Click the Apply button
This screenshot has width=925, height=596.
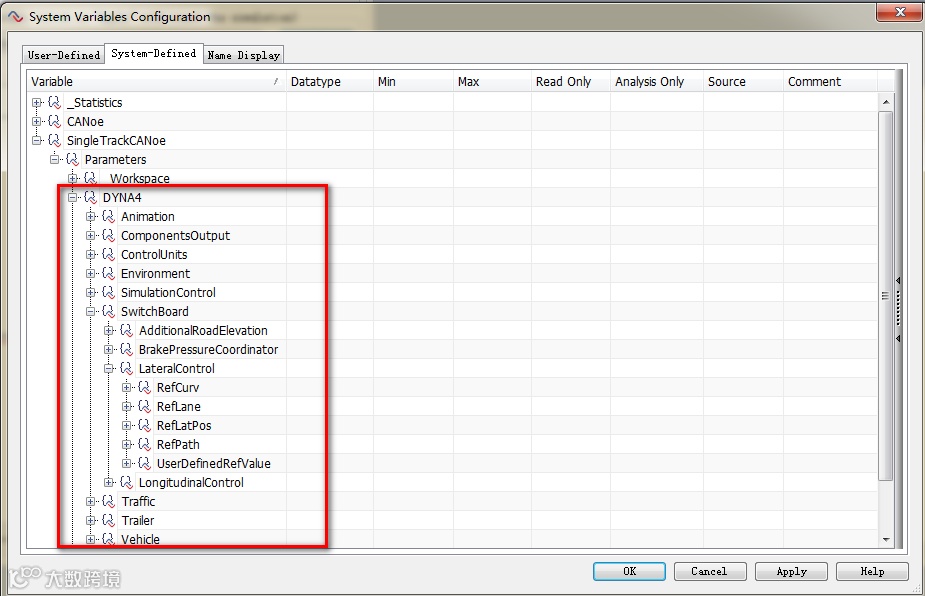(791, 571)
